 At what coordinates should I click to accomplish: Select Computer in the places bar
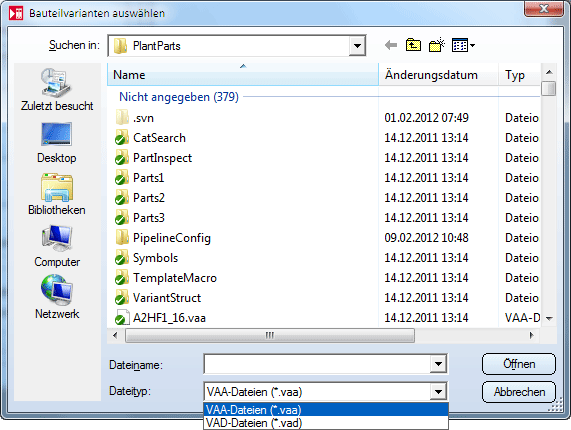pyautogui.click(x=57, y=246)
